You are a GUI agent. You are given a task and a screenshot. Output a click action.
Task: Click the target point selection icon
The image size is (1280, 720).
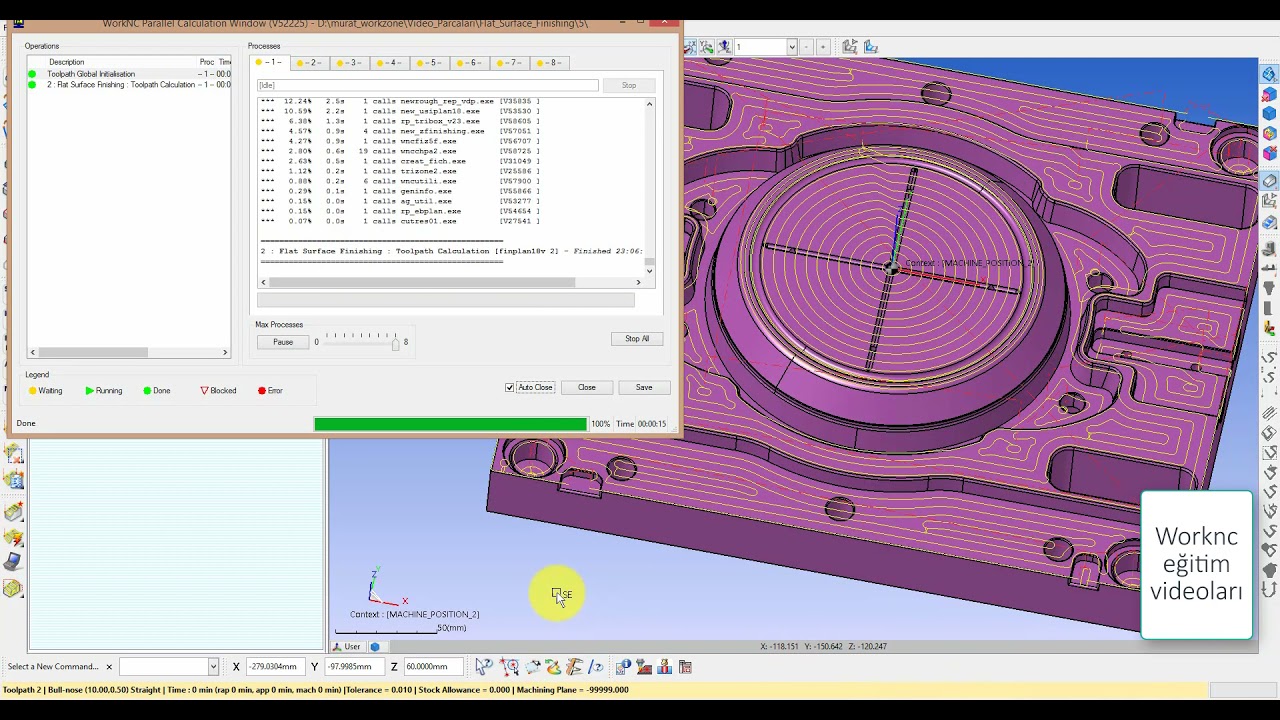[x=509, y=667]
